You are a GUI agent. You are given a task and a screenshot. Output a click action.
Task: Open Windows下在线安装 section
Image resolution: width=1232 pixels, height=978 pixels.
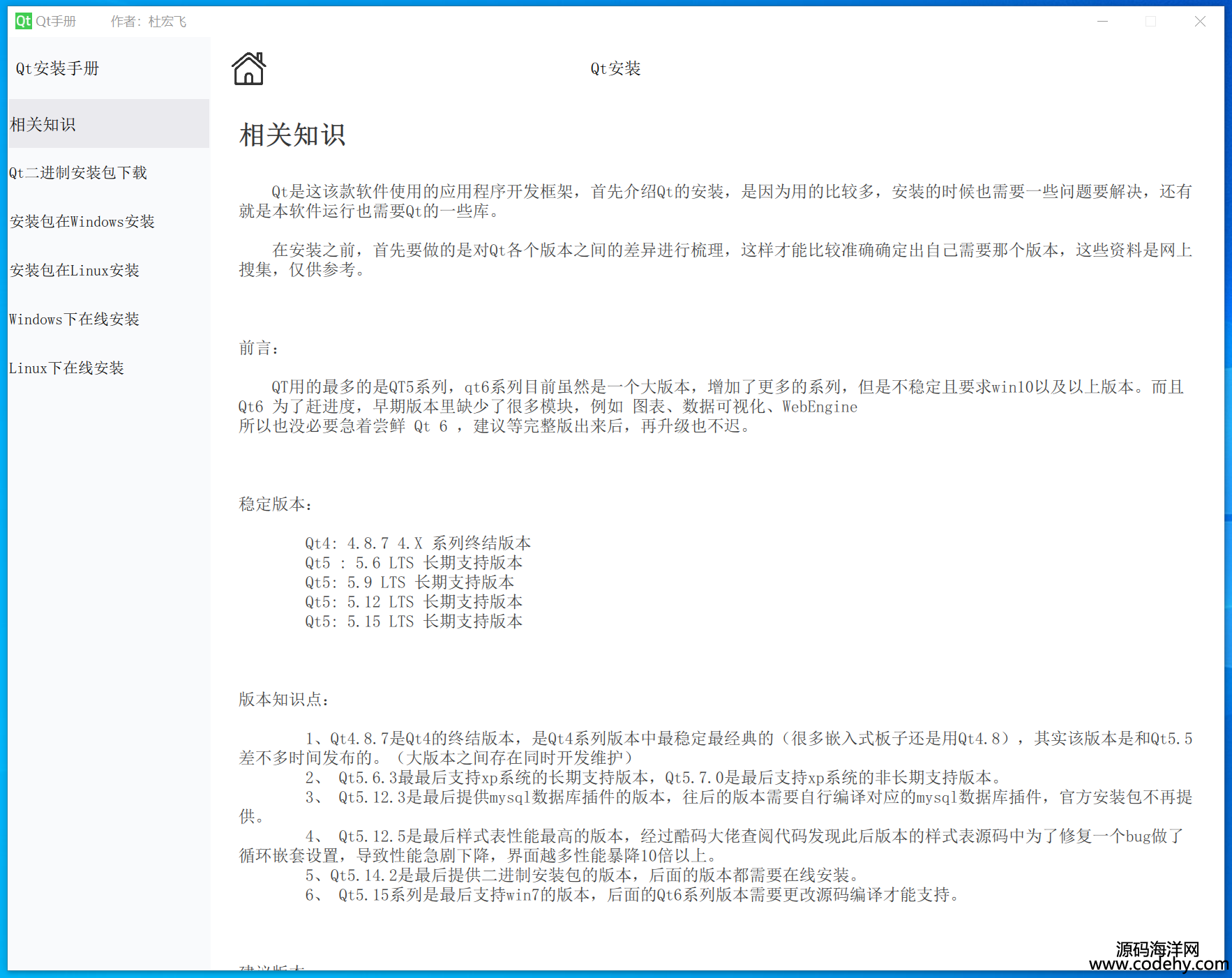[108, 319]
